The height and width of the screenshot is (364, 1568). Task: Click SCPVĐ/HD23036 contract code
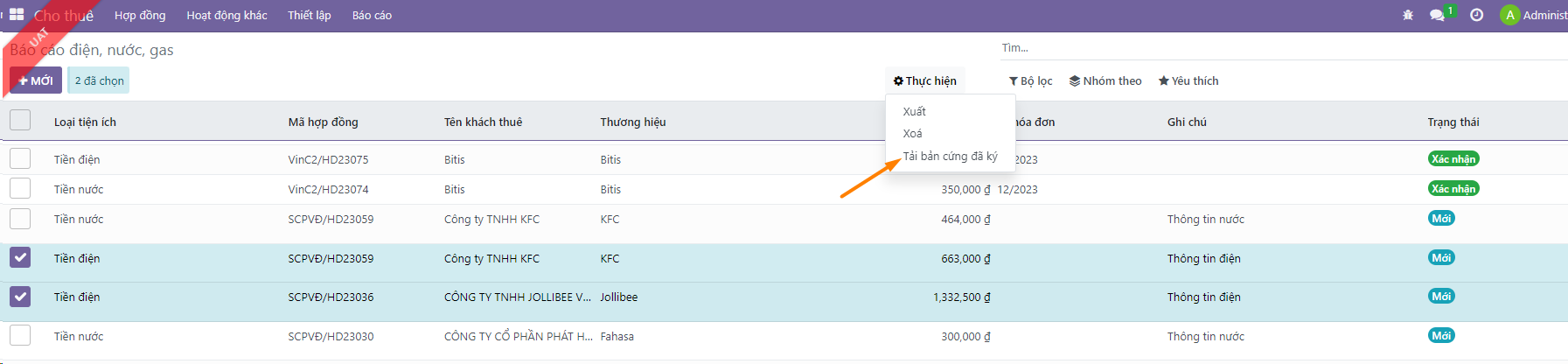pyautogui.click(x=331, y=297)
